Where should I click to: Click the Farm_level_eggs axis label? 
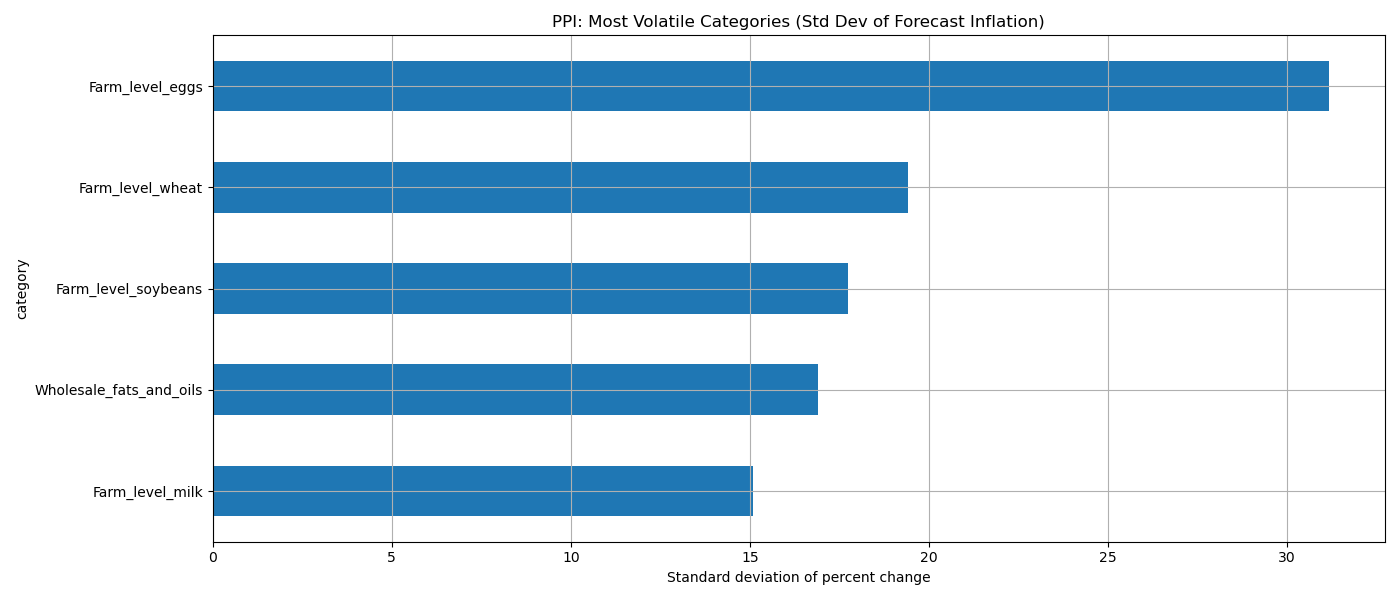pos(145,87)
